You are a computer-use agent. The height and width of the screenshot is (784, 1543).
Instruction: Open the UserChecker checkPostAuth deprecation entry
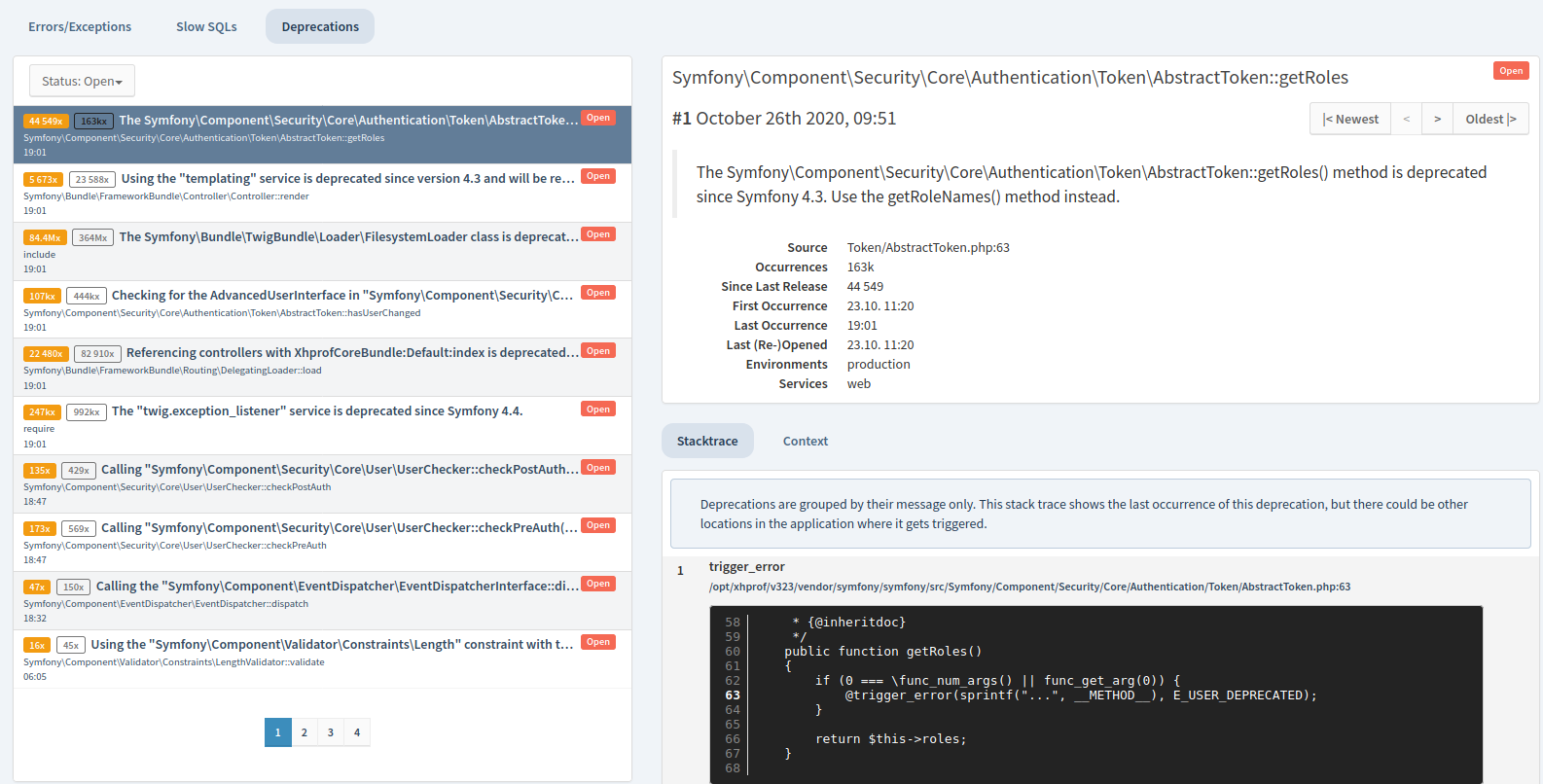click(x=322, y=484)
